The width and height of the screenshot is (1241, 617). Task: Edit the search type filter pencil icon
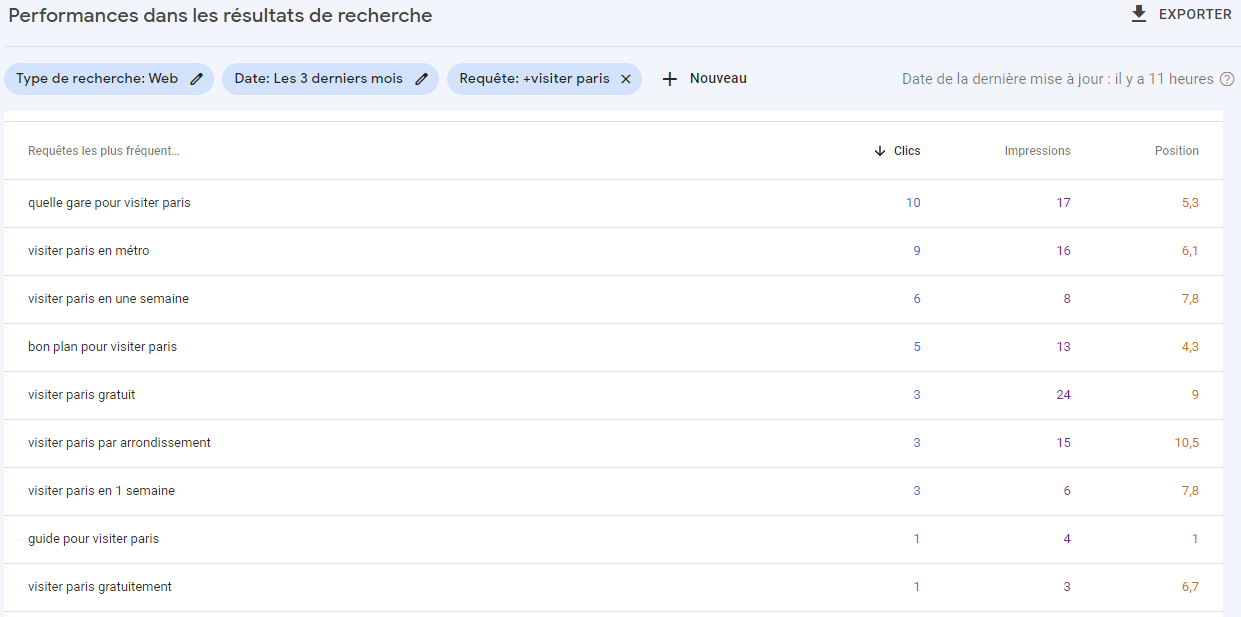pyautogui.click(x=197, y=79)
